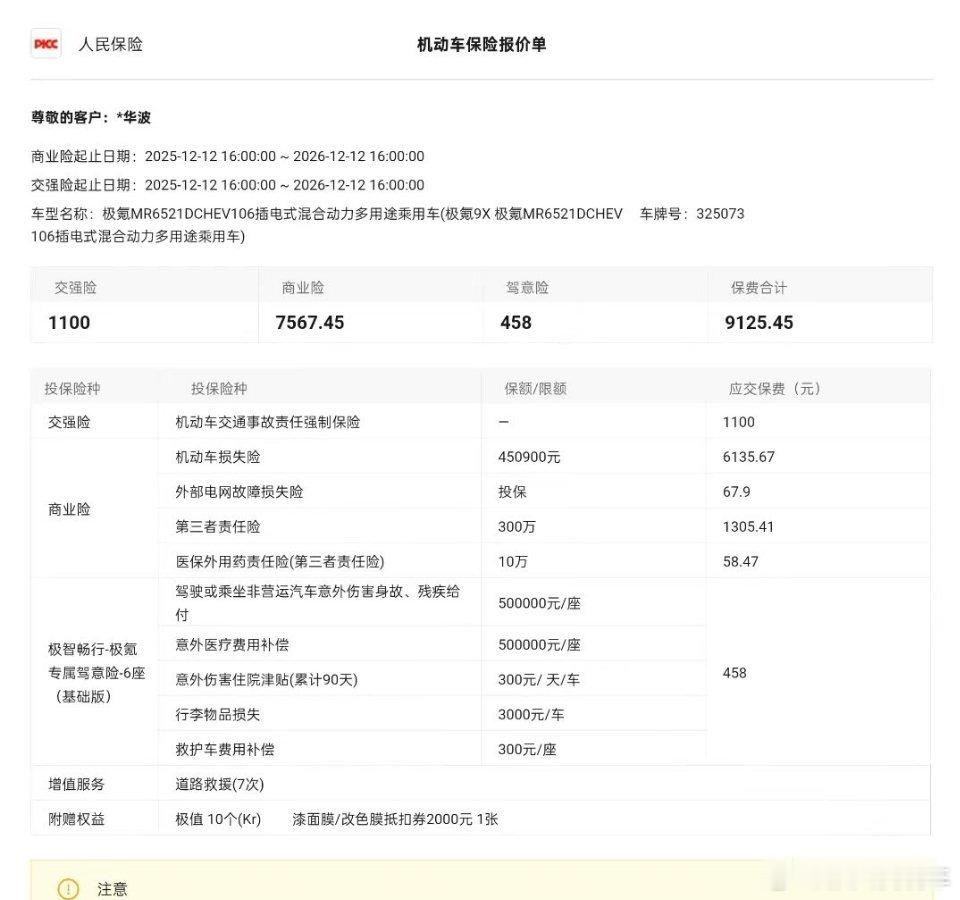This screenshot has height=900, width=960.
Task: Click the 外部电网故障损失险 row label
Action: (x=239, y=492)
